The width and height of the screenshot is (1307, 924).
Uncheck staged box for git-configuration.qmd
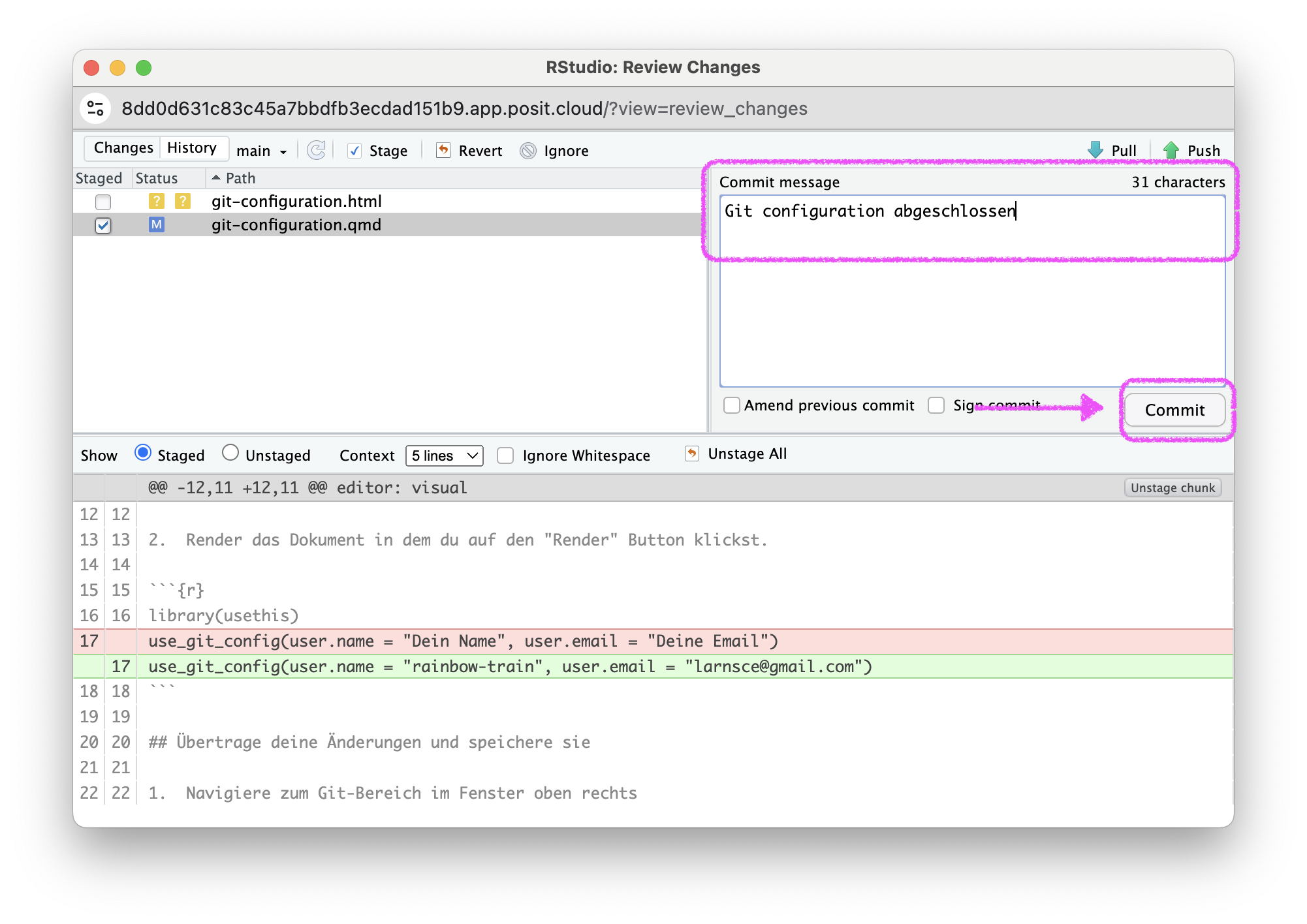pyautogui.click(x=103, y=225)
